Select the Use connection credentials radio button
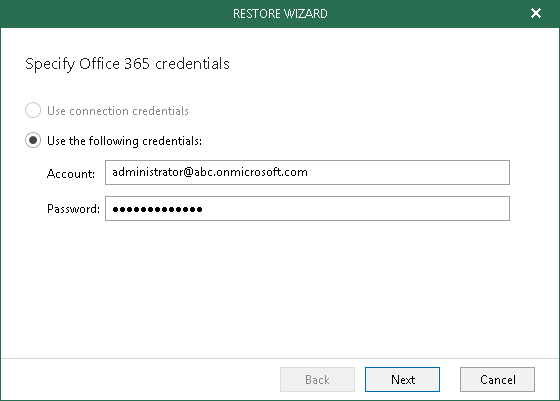 coord(33,110)
